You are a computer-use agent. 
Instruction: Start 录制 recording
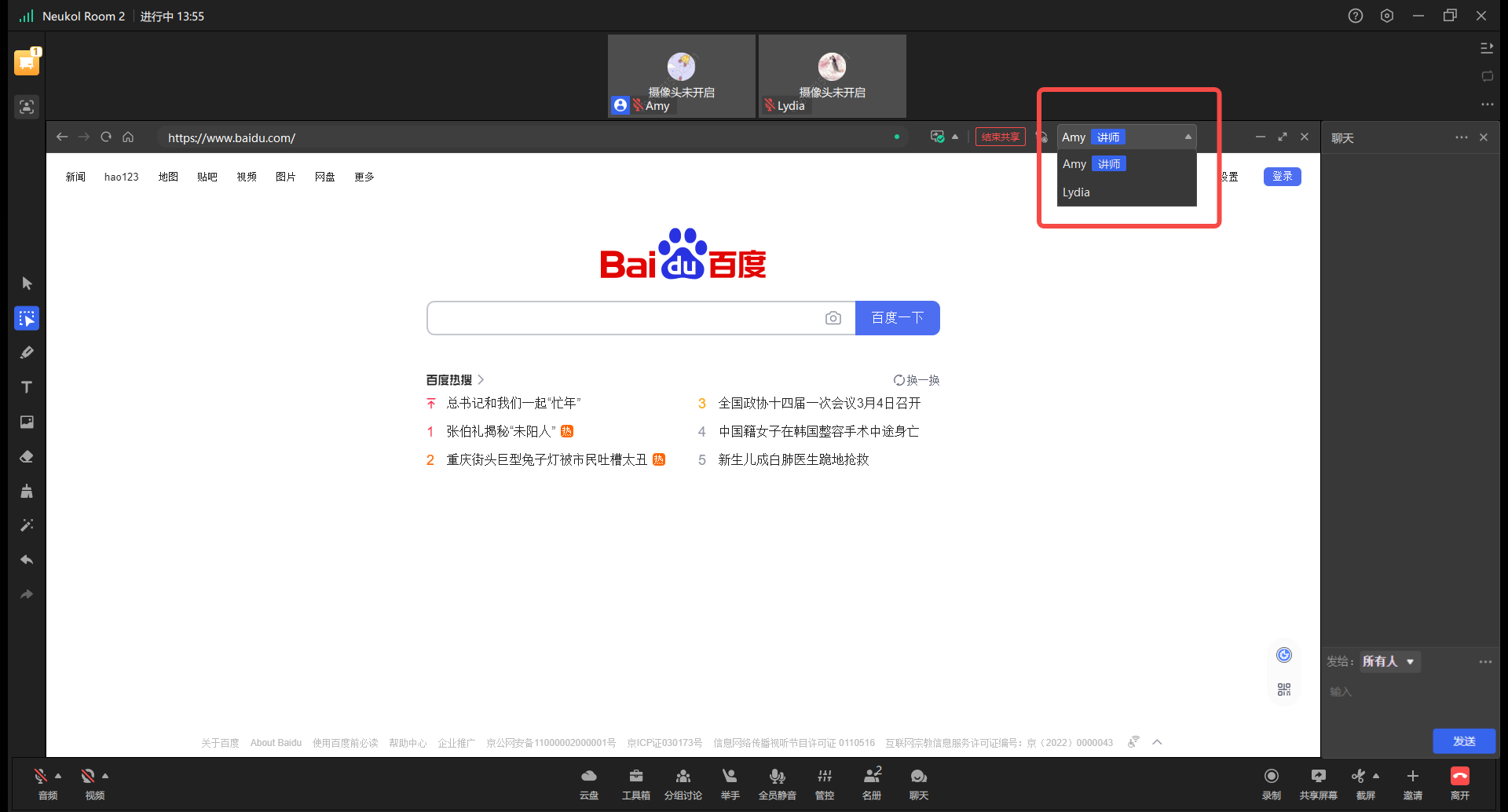point(1272,784)
